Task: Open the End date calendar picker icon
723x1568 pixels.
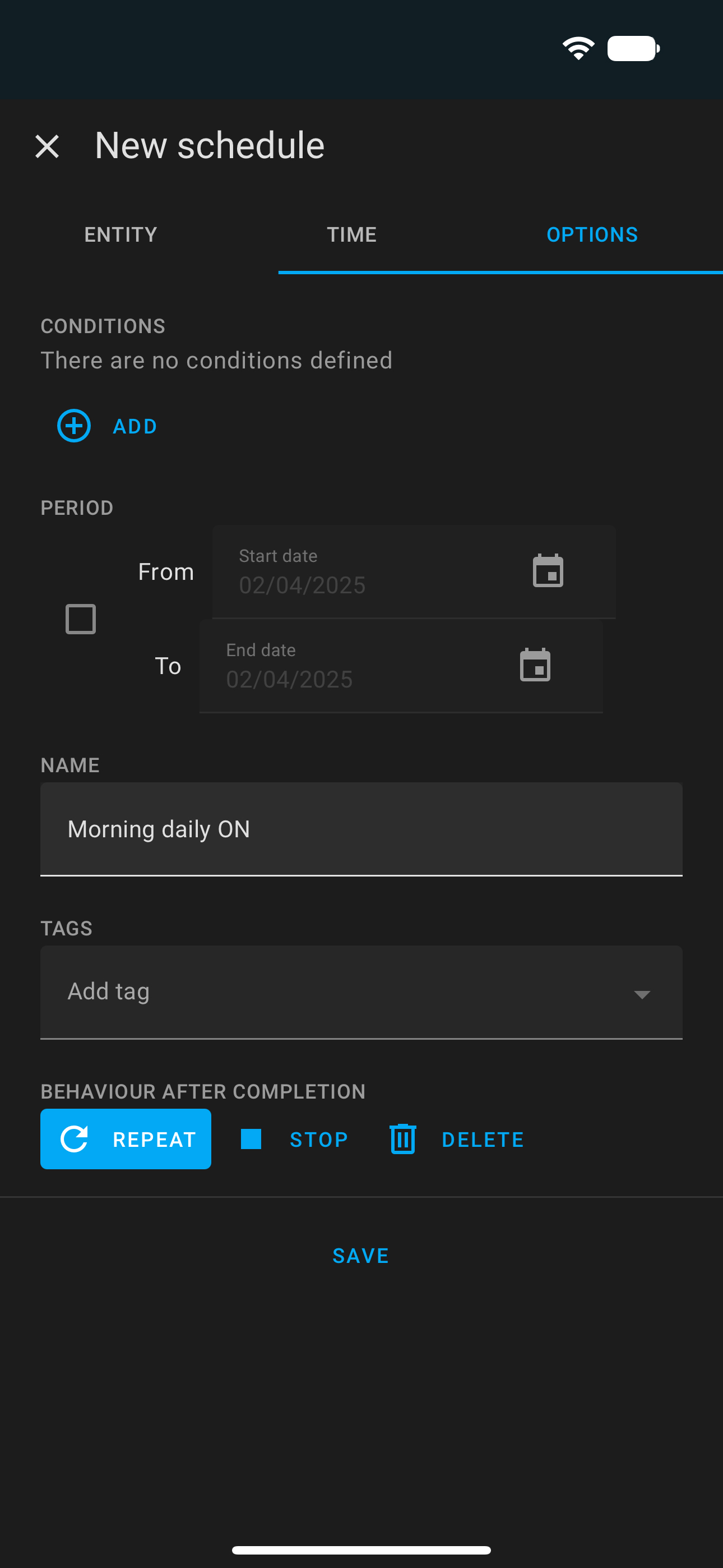Action: [x=535, y=665]
